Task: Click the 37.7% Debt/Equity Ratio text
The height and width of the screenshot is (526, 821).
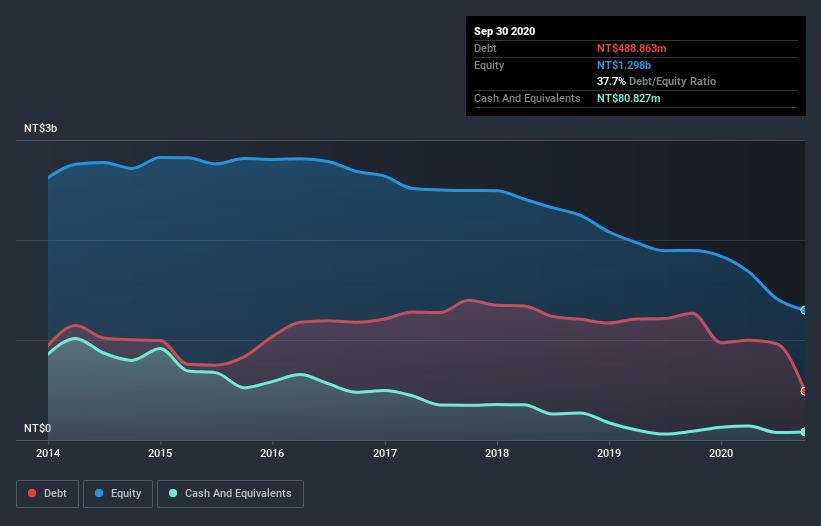Action: coord(657,81)
